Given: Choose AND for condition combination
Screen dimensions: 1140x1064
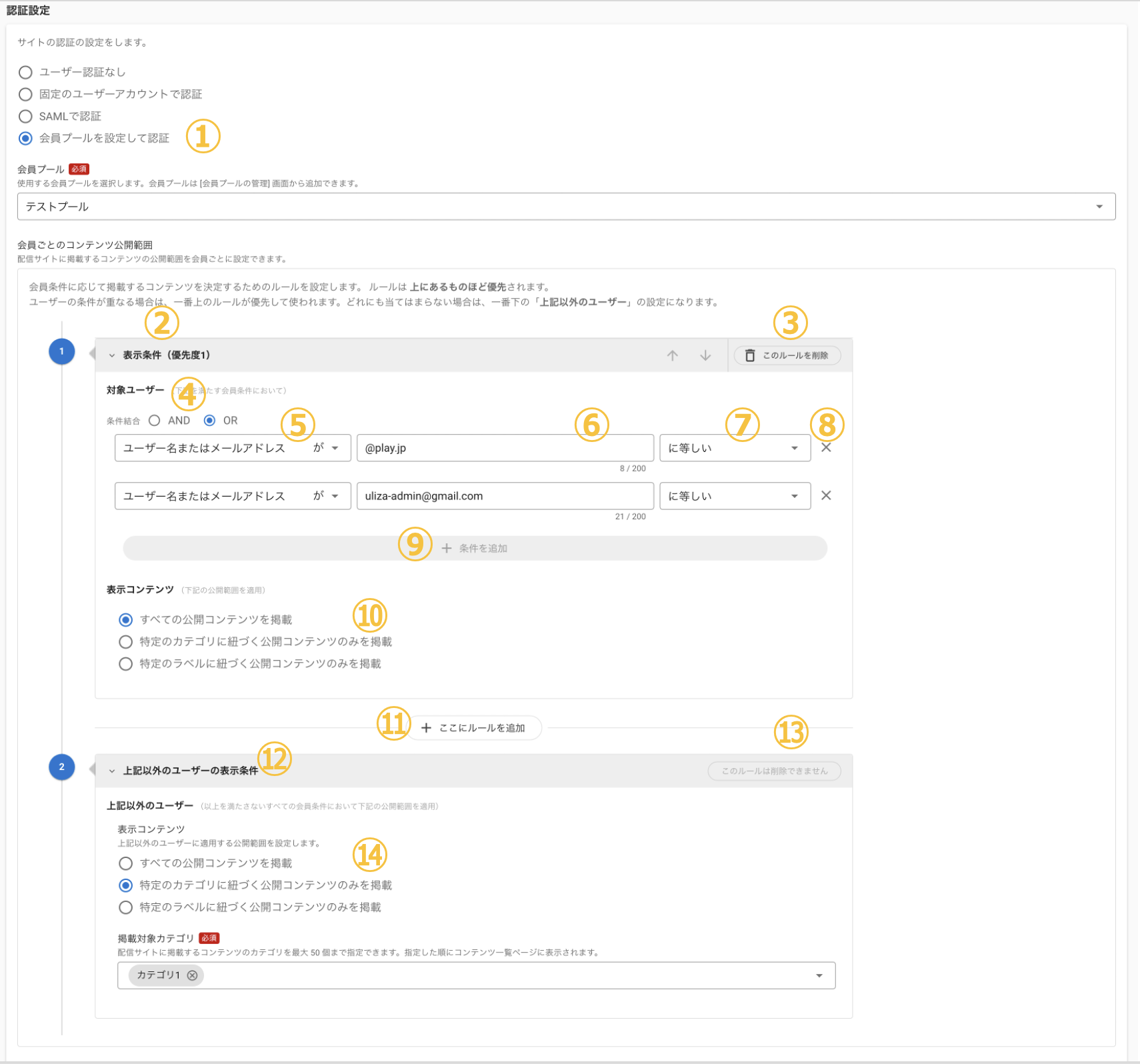Looking at the screenshot, I should tap(155, 421).
